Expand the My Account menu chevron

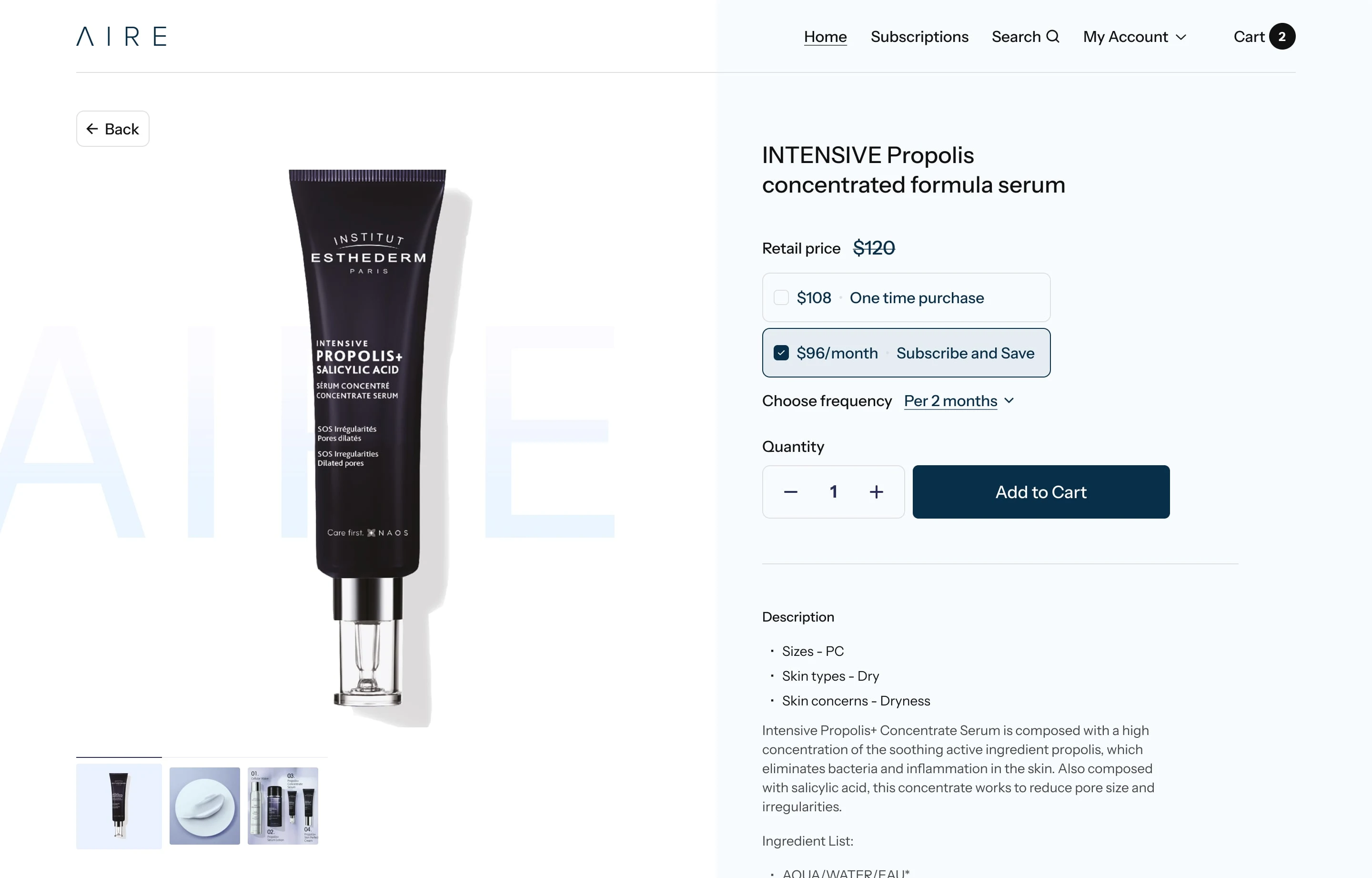(1181, 37)
